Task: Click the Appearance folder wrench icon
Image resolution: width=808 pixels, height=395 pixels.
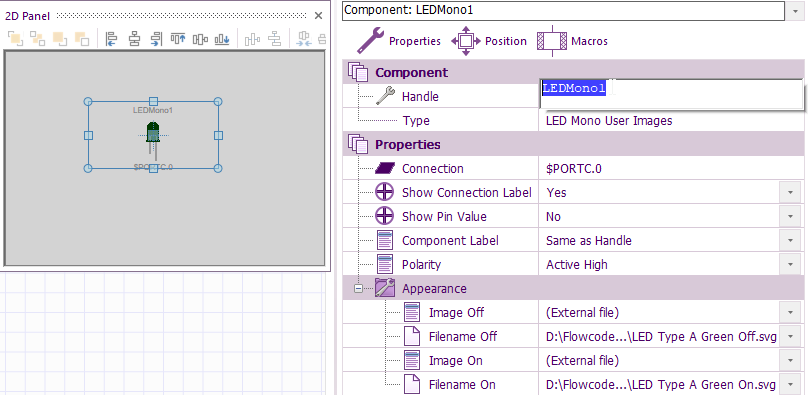Action: point(385,288)
